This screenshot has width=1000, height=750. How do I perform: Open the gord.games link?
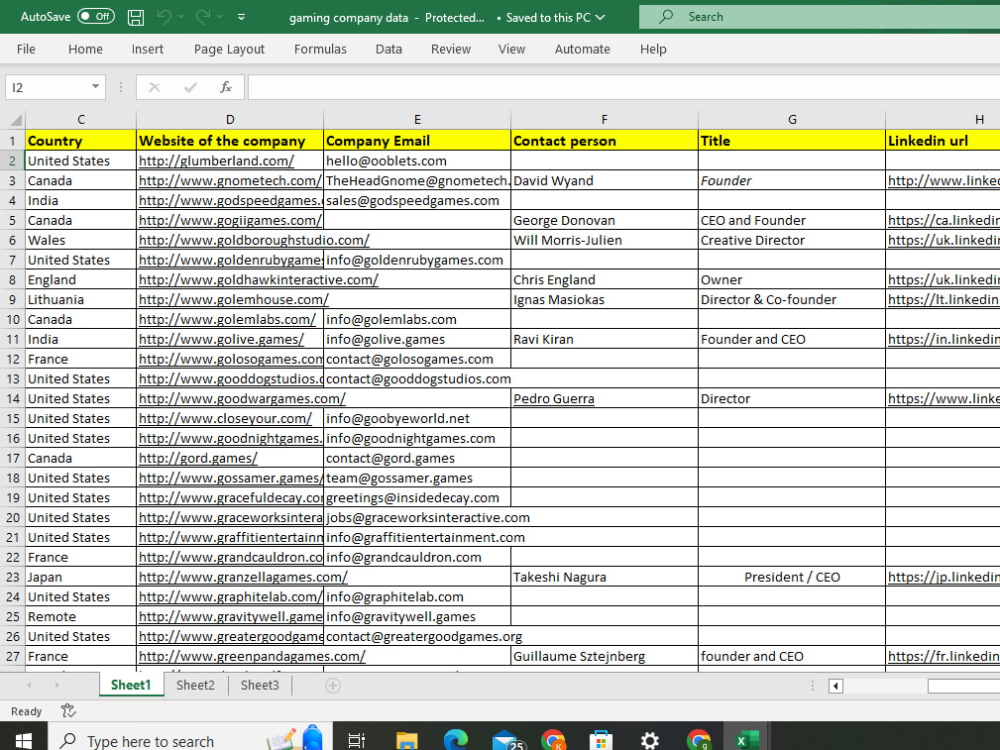[x=198, y=458]
